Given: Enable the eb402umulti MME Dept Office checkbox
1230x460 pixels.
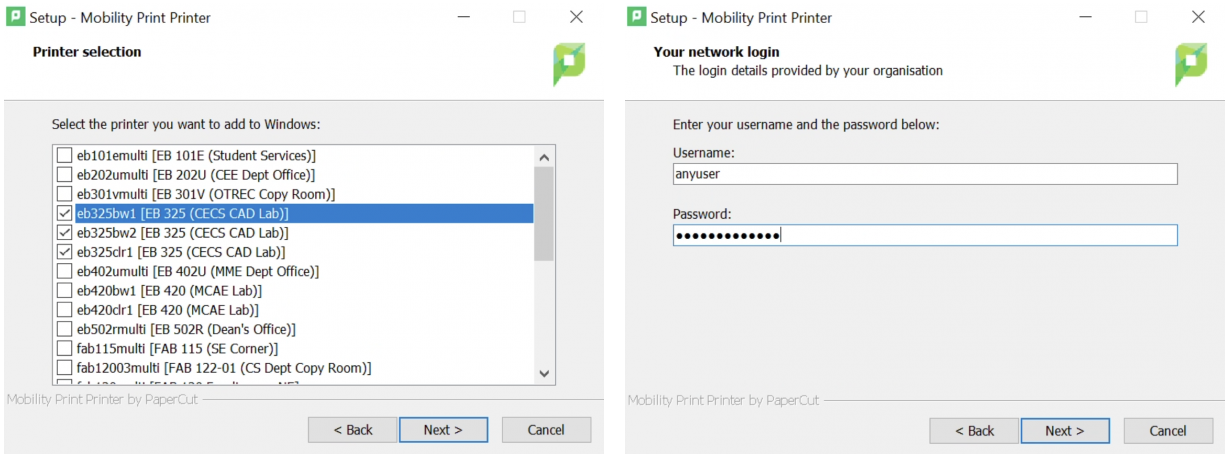Looking at the screenshot, I should click(65, 271).
